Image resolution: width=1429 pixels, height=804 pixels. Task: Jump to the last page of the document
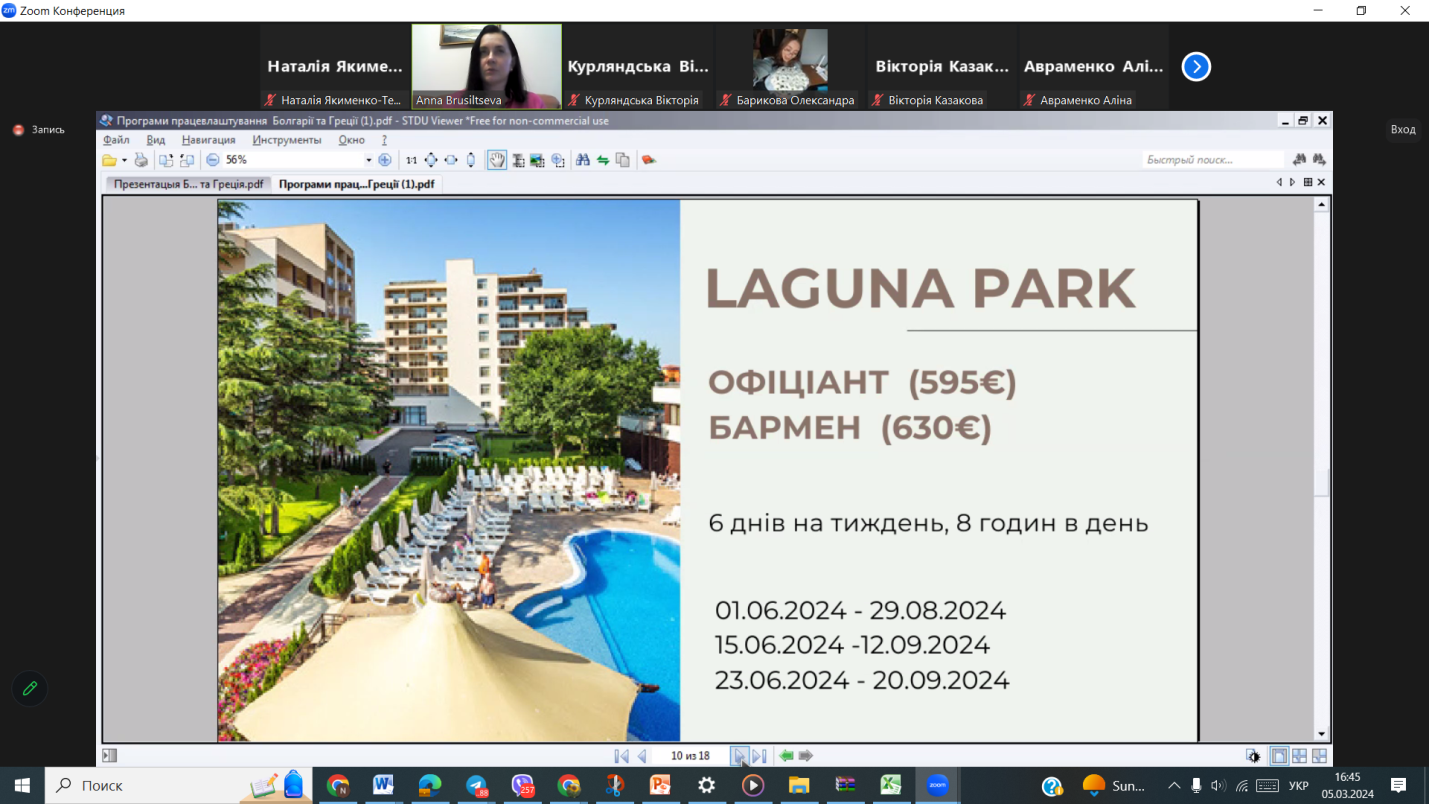click(x=759, y=756)
